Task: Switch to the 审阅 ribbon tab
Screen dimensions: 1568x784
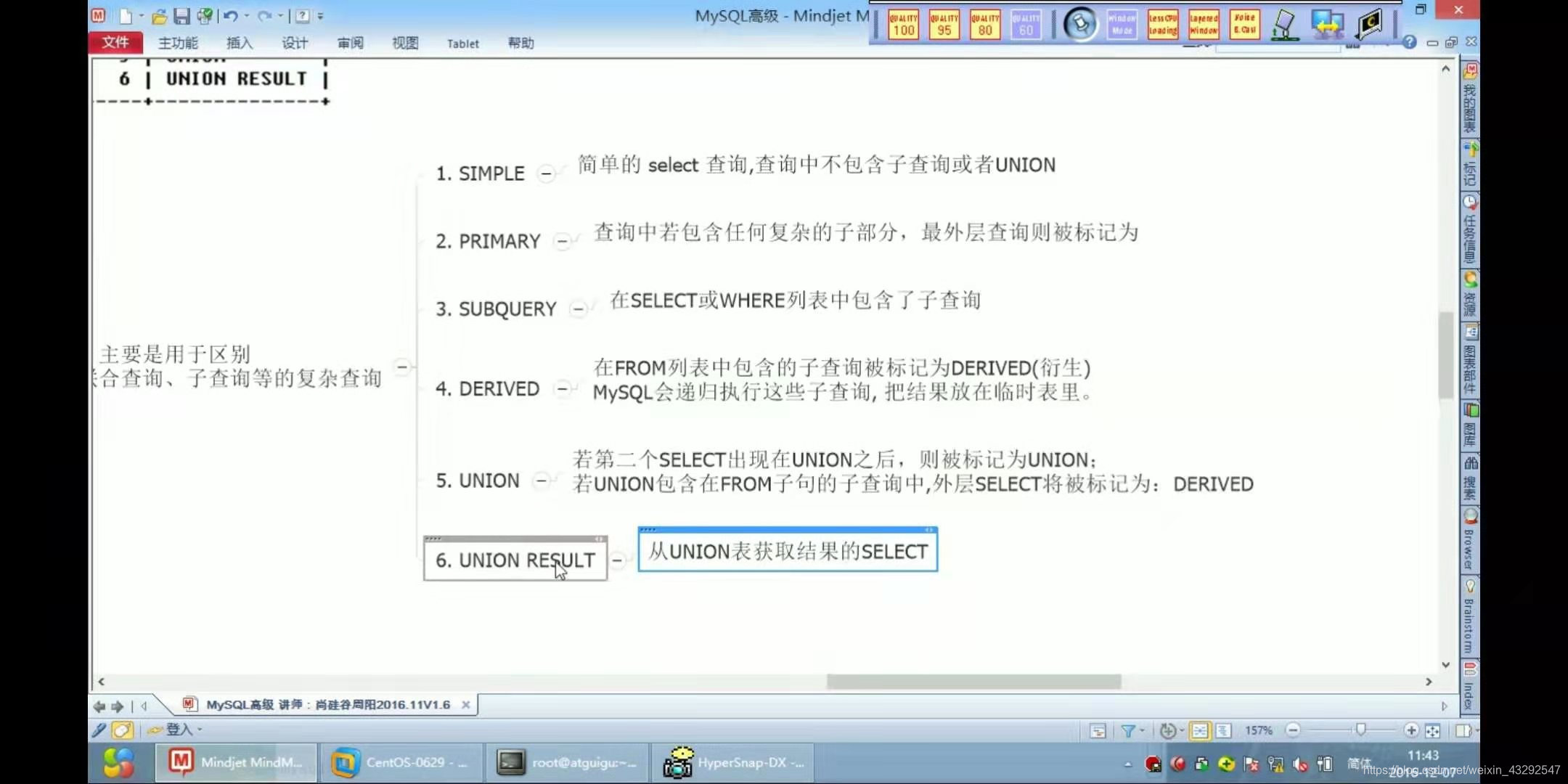Action: coord(350,43)
